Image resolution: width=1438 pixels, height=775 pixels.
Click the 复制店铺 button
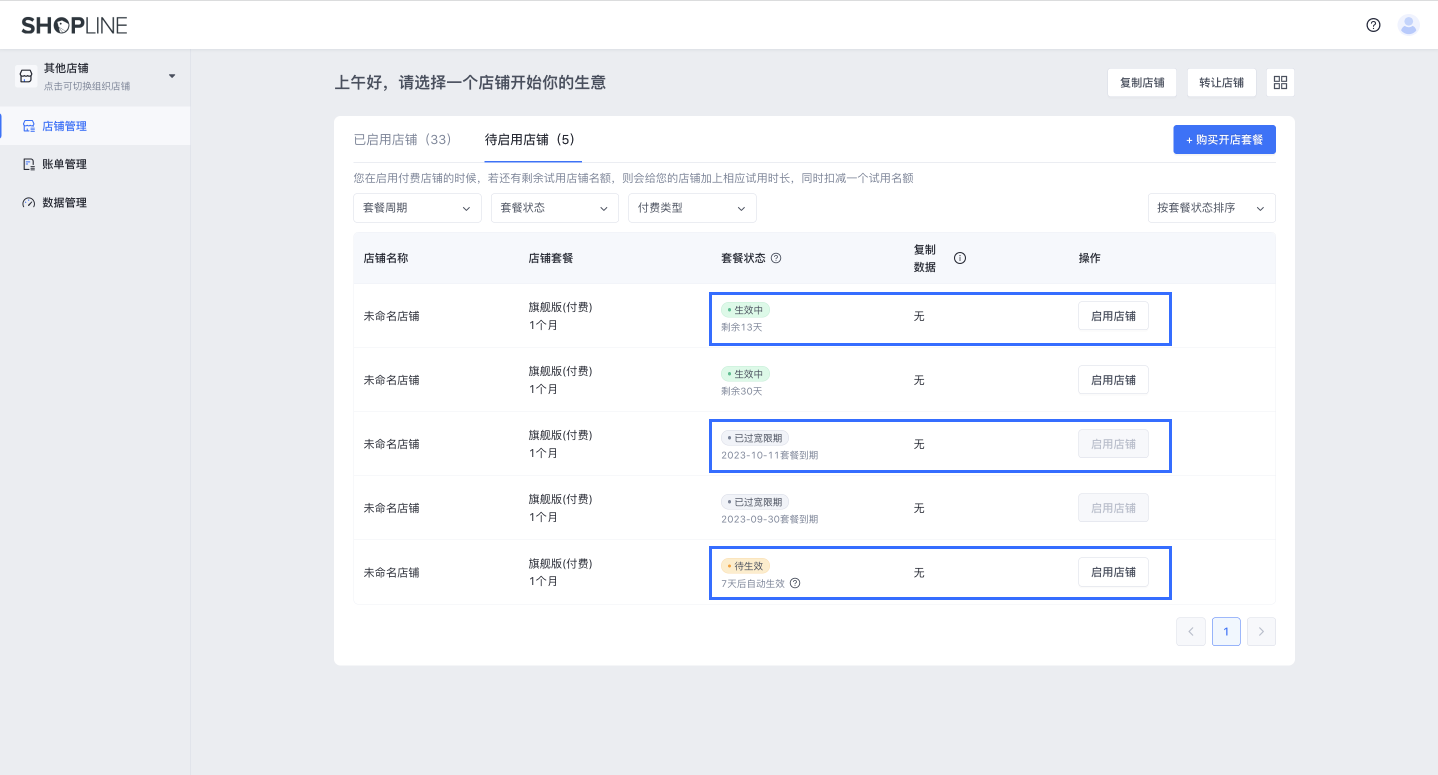(1141, 83)
